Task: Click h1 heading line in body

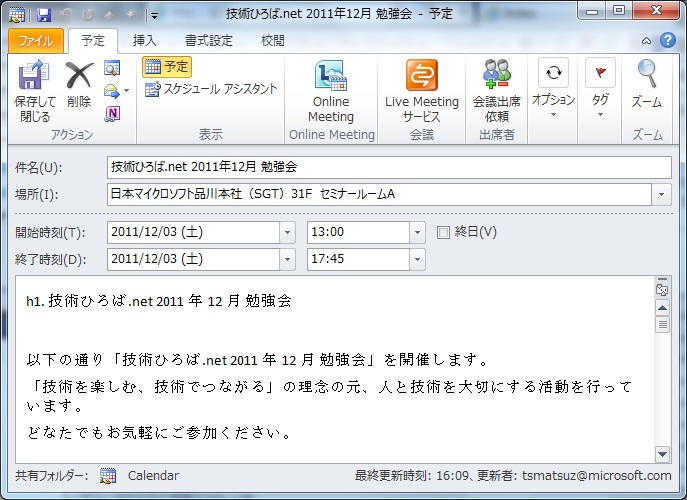Action: click(x=159, y=301)
